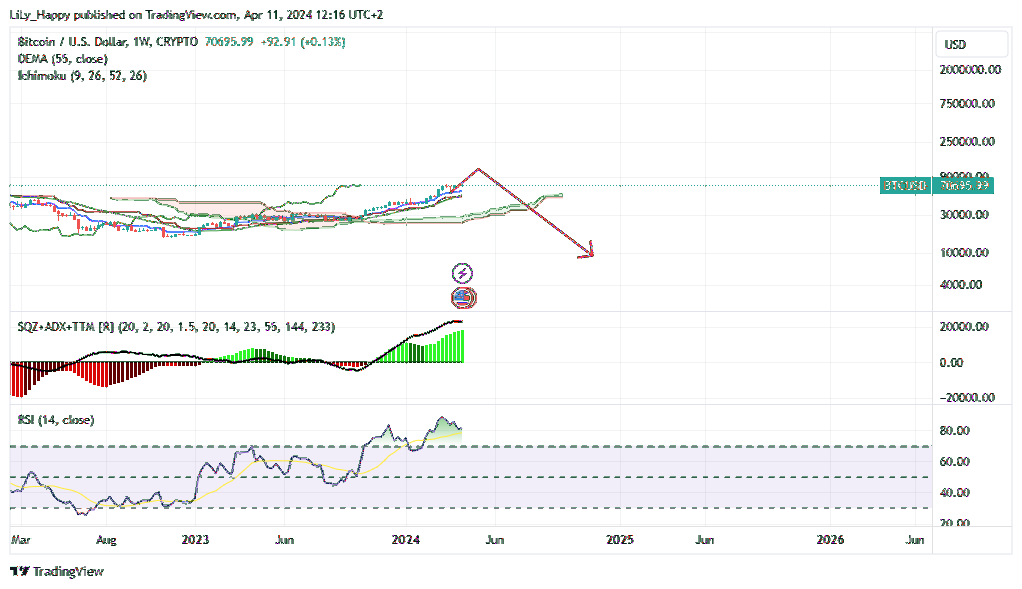Click the Bitcoin / U.S. Dollar symbol title
1022x589 pixels.
pos(72,42)
